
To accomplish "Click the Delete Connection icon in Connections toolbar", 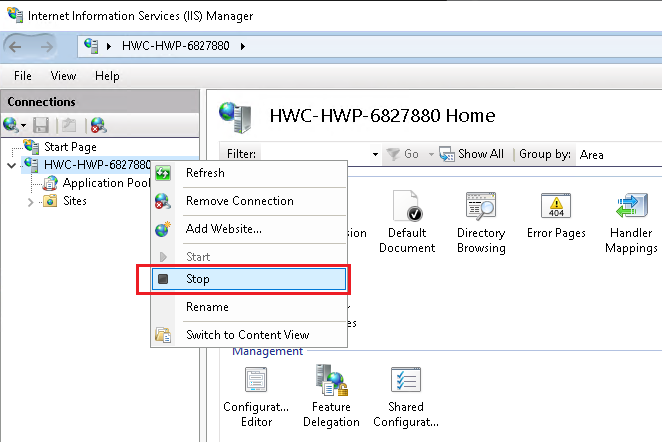I will click(x=98, y=125).
